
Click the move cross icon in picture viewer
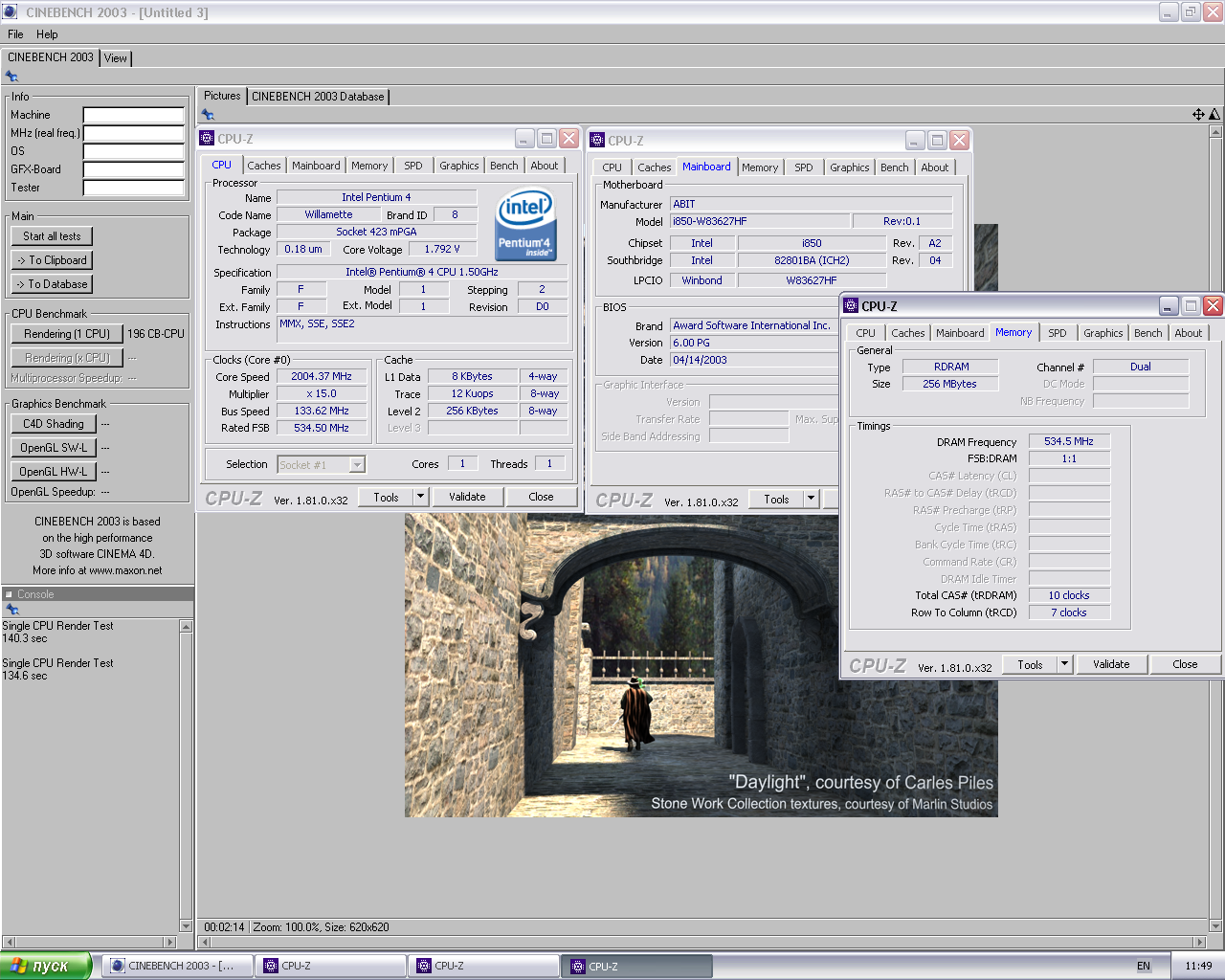click(1198, 115)
